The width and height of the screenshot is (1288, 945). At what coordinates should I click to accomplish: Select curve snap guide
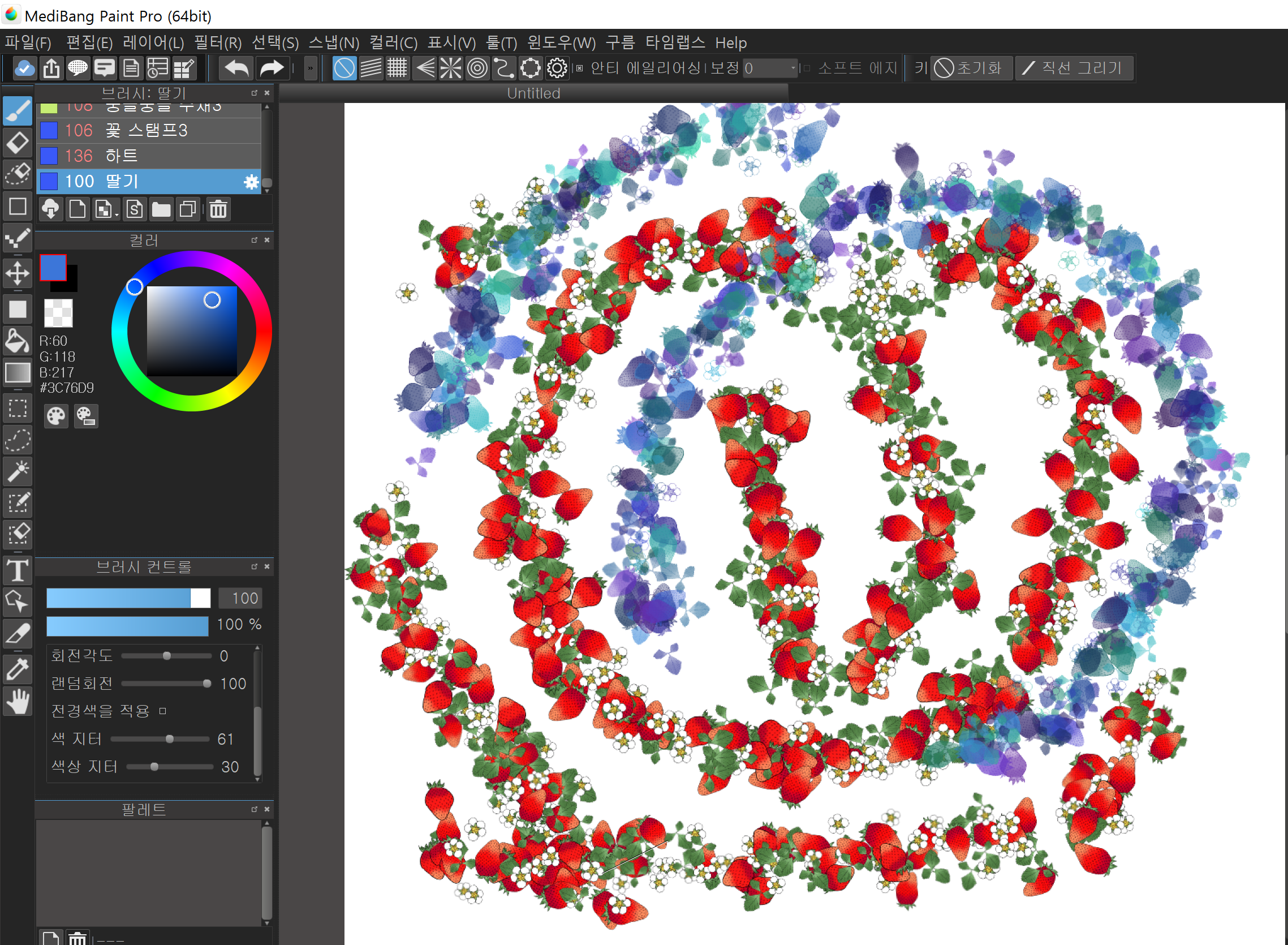click(x=503, y=68)
